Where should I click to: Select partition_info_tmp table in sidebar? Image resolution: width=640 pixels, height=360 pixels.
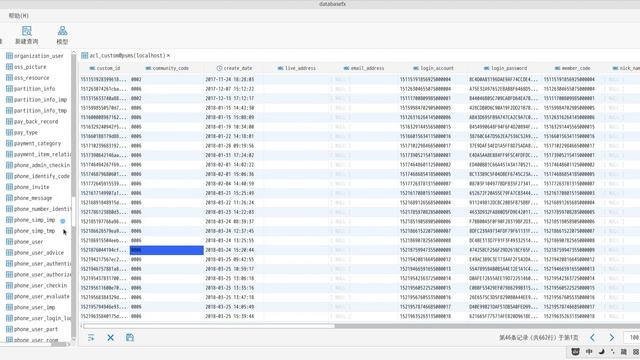40,111
